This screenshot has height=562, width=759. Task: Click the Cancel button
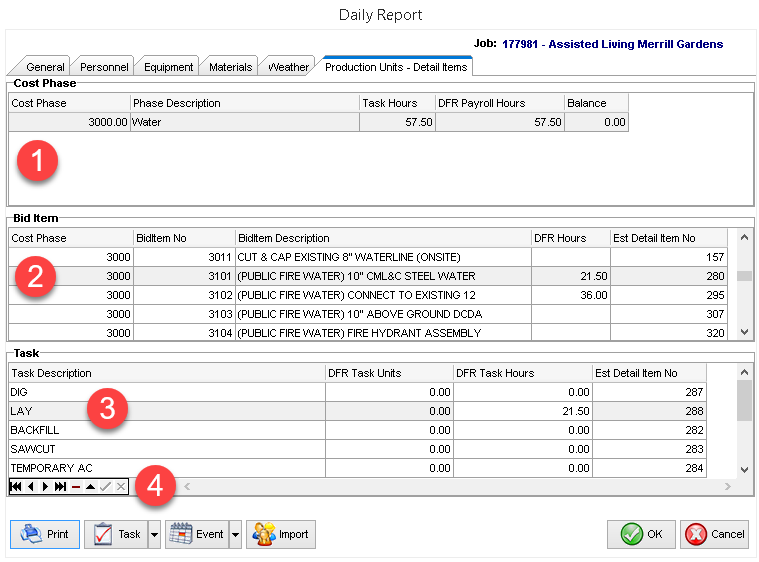(x=714, y=534)
